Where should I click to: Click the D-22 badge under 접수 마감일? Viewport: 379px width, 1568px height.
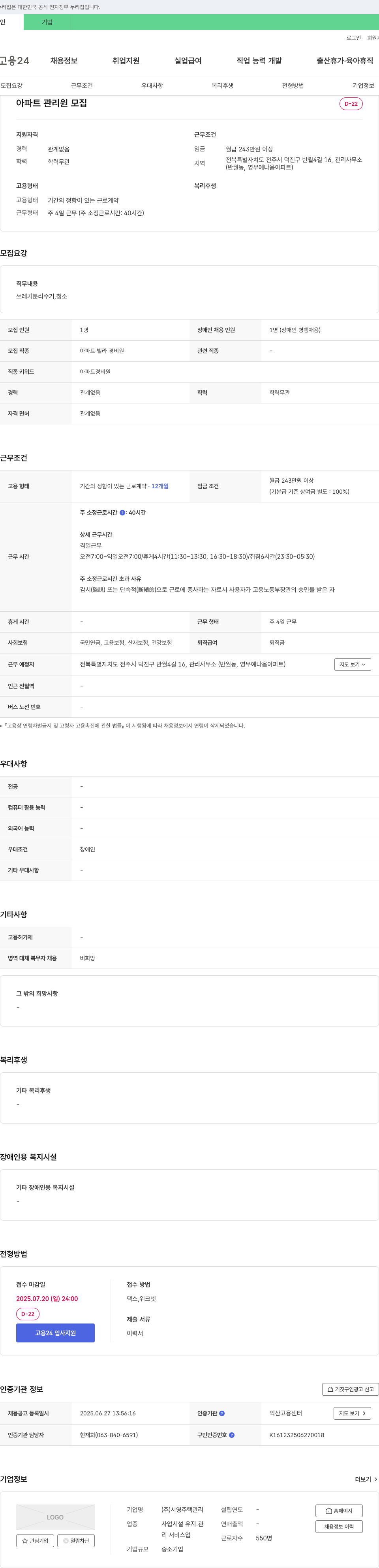point(27,1314)
